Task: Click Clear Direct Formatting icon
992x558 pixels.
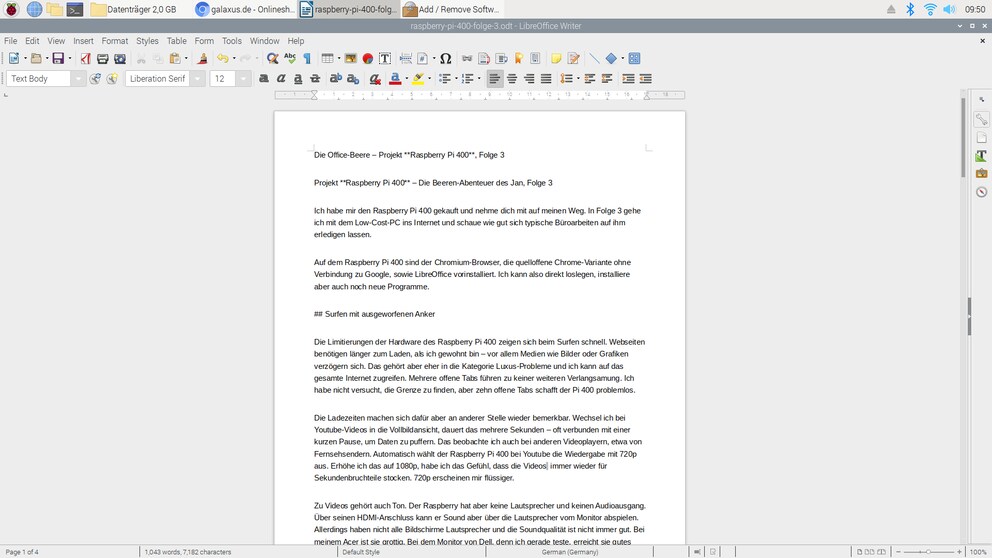Action: pyautogui.click(x=375, y=78)
